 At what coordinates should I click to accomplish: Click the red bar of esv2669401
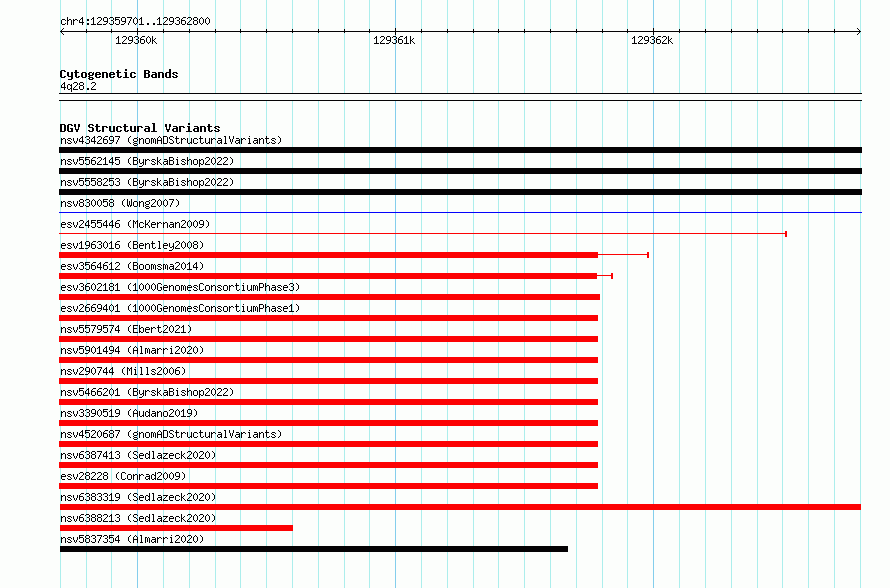[328, 318]
